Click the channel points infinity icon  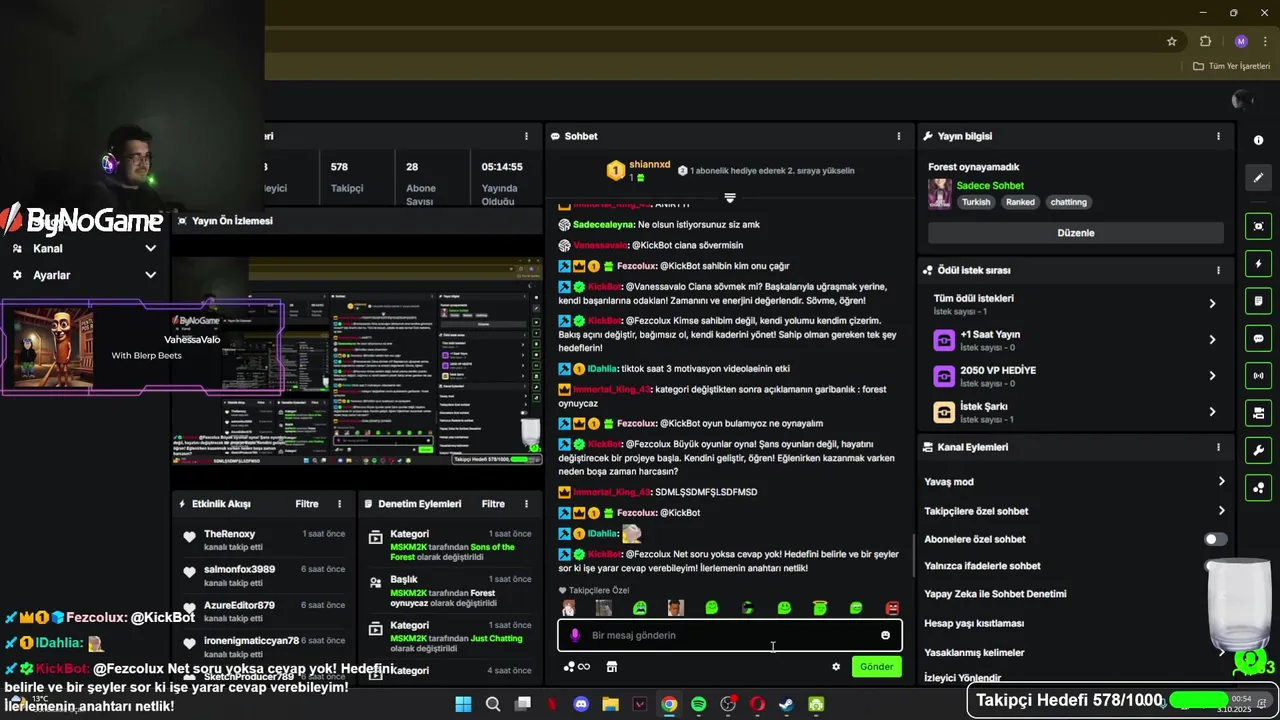[x=577, y=667]
